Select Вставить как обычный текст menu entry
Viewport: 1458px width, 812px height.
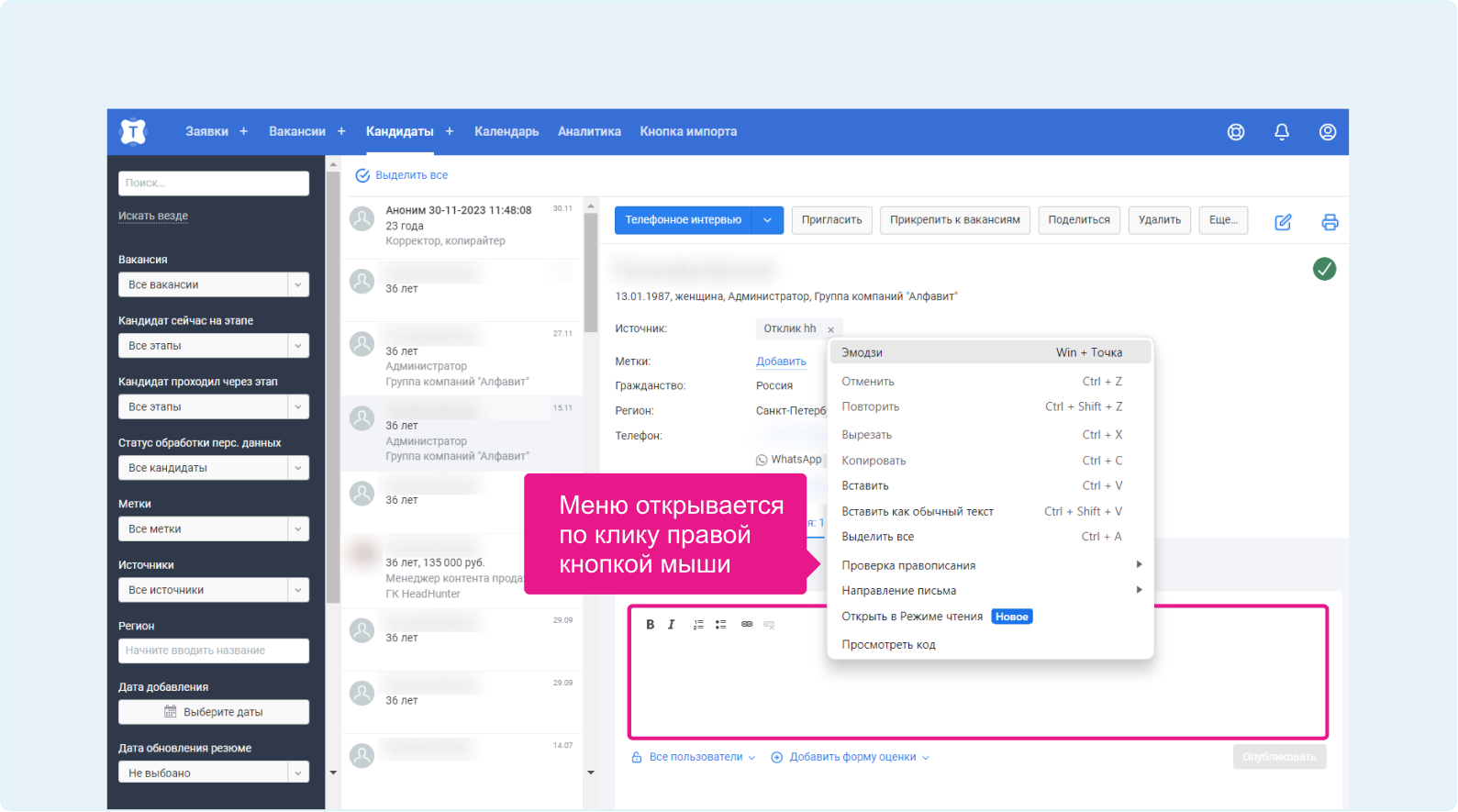990,512
